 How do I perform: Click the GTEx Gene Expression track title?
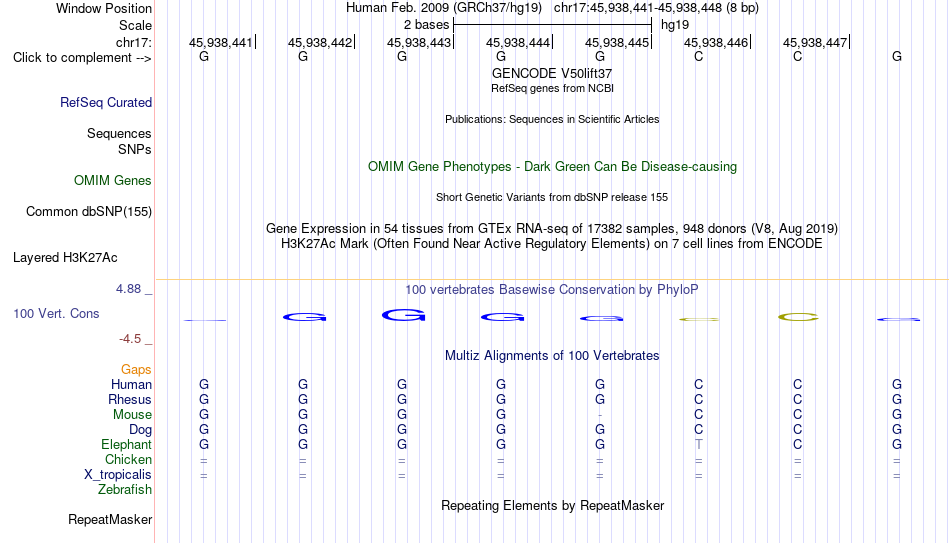(552, 228)
